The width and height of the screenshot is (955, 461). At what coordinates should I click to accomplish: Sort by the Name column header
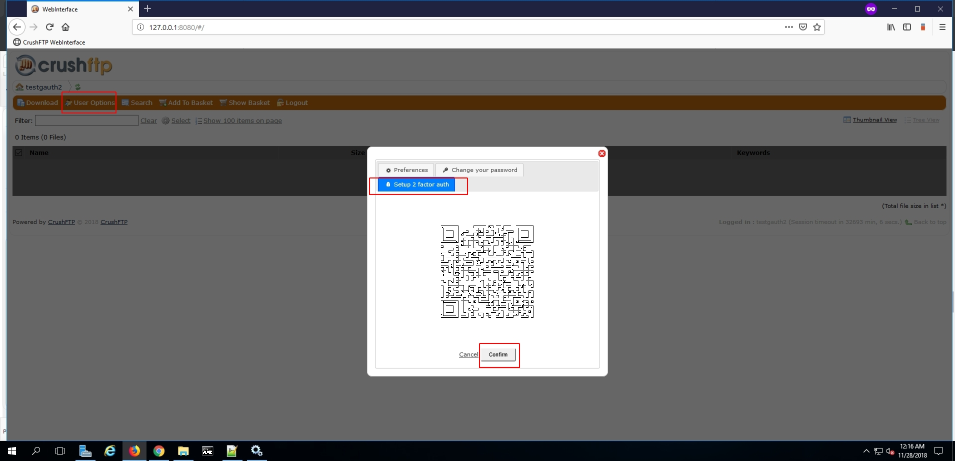point(39,153)
